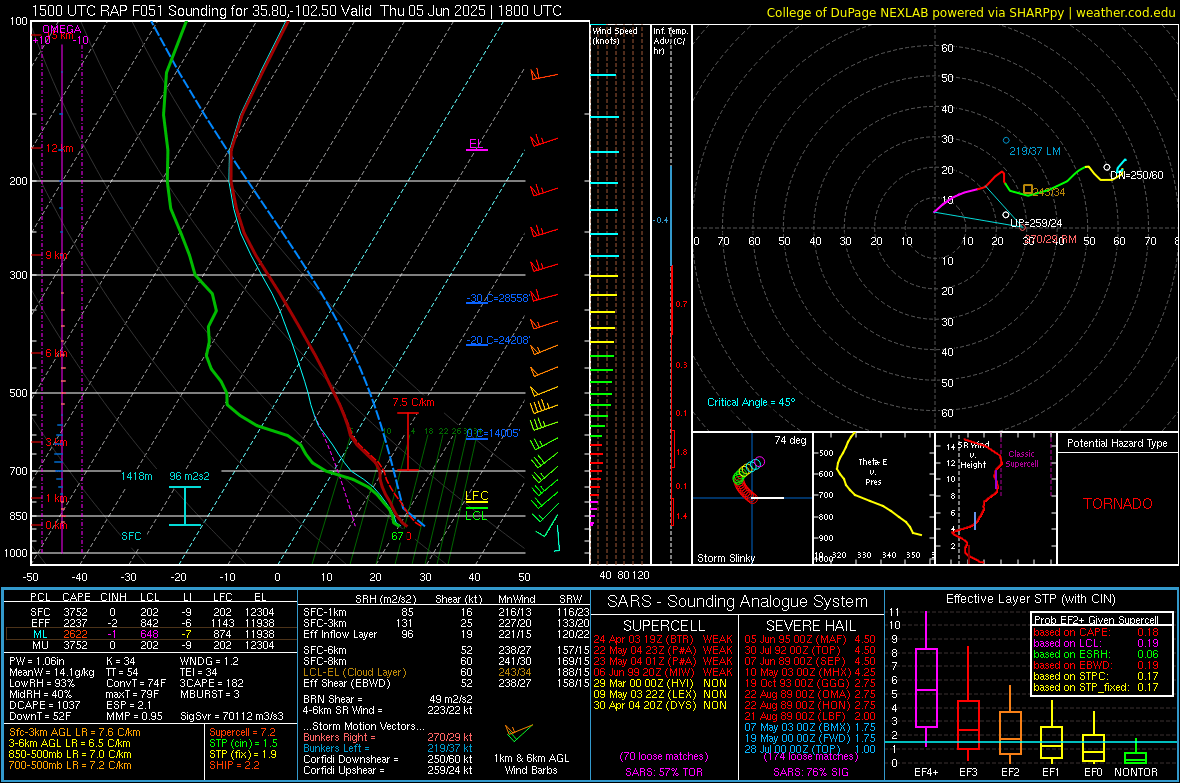Click the 1km & 6km AGL wind barbs icon
Screen dimensions: 1180x783
519,732
